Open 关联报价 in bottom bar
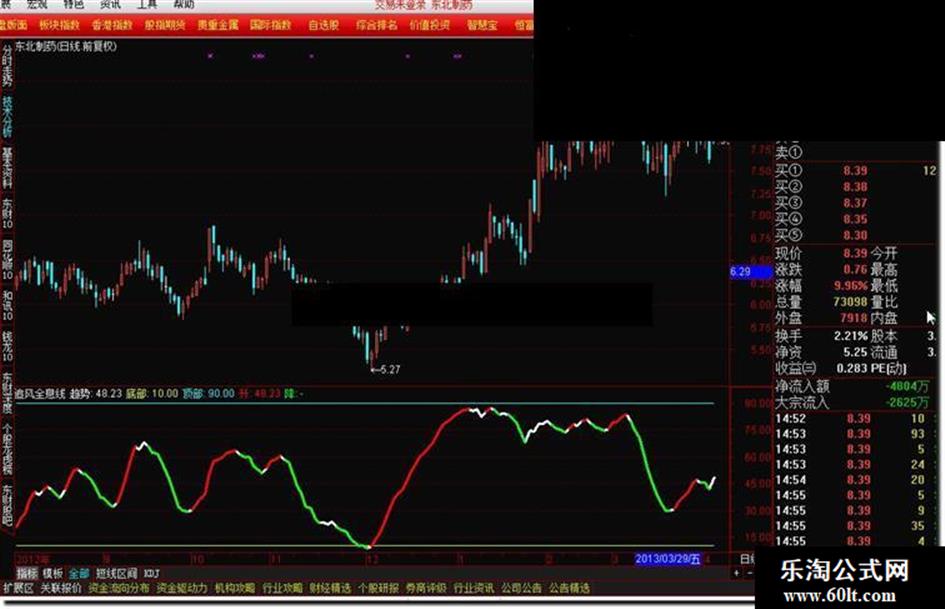The width and height of the screenshot is (945, 609). coord(61,588)
